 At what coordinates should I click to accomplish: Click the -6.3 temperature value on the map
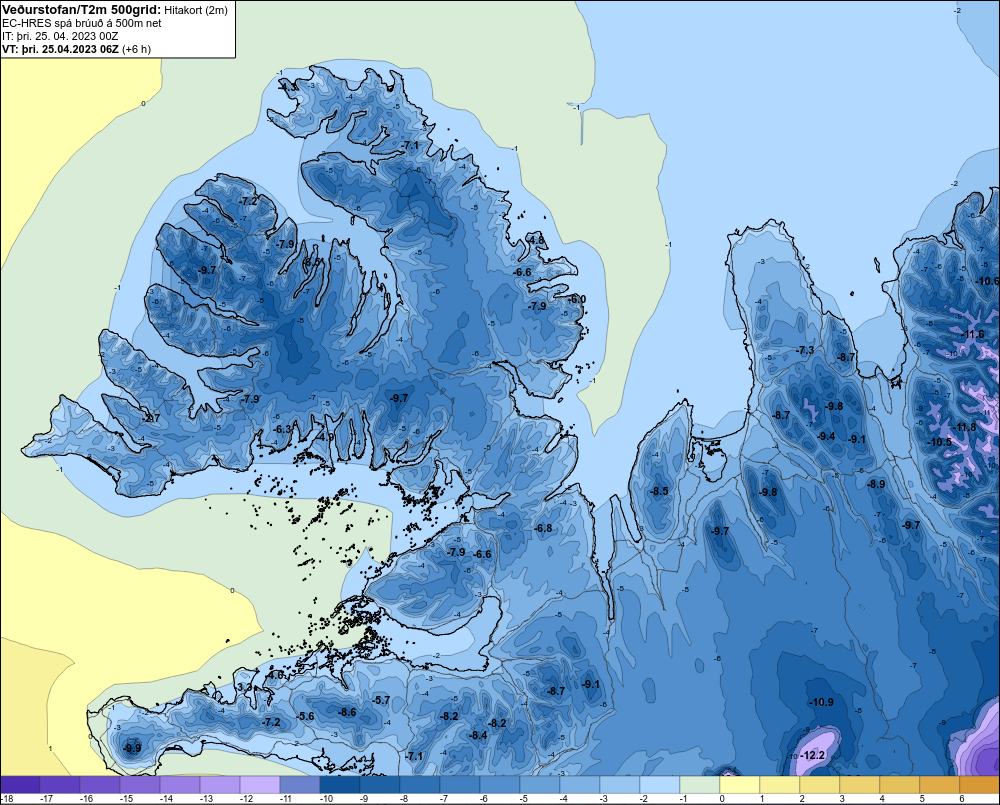pos(283,429)
